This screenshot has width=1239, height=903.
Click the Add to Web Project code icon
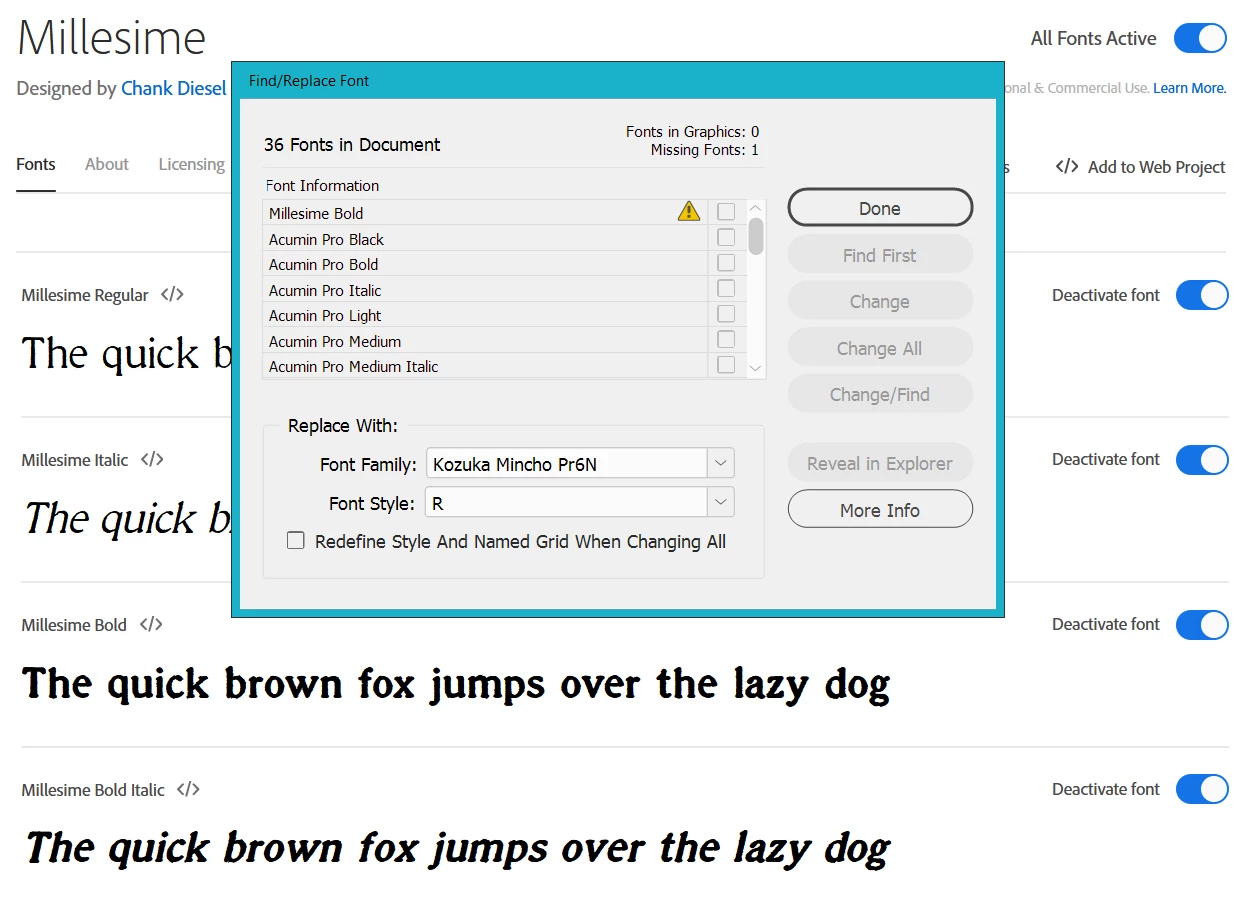(x=1067, y=167)
